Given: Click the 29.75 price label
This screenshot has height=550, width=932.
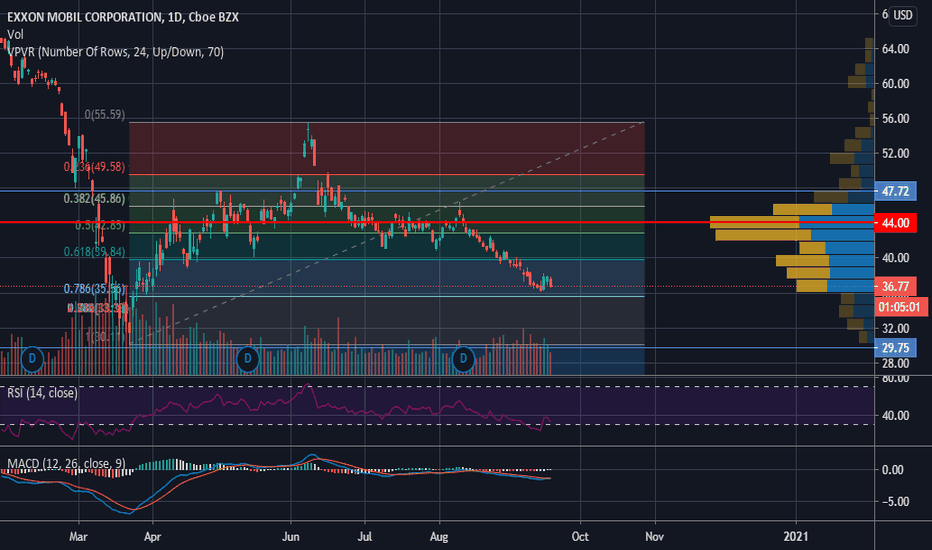Looking at the screenshot, I should coord(895,348).
